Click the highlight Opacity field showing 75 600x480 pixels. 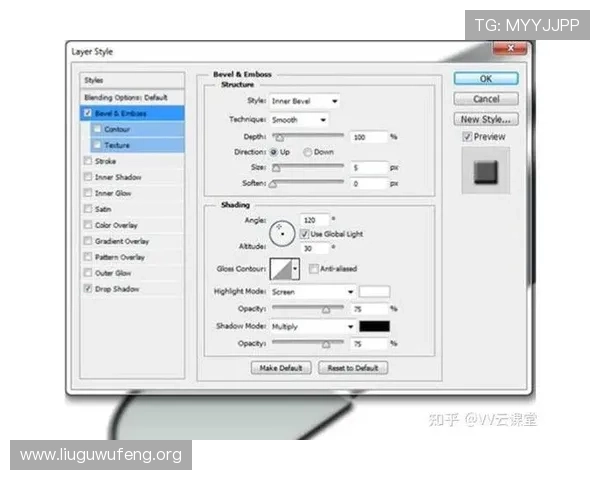(368, 309)
